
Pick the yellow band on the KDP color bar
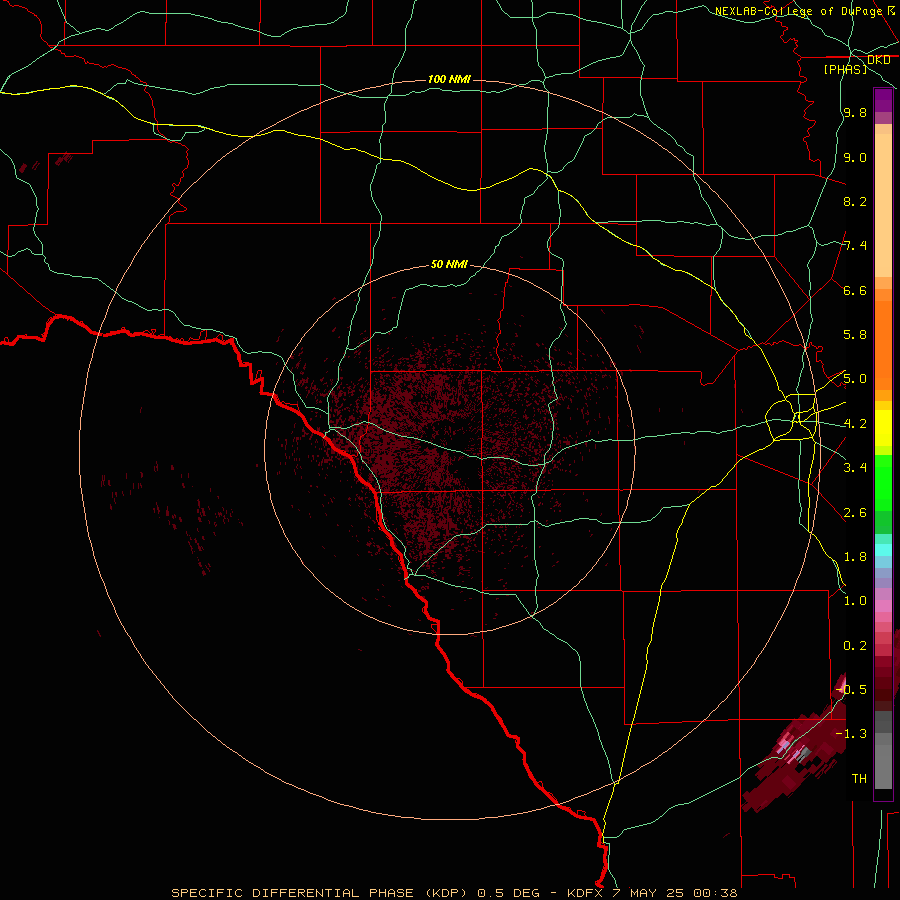[883, 428]
